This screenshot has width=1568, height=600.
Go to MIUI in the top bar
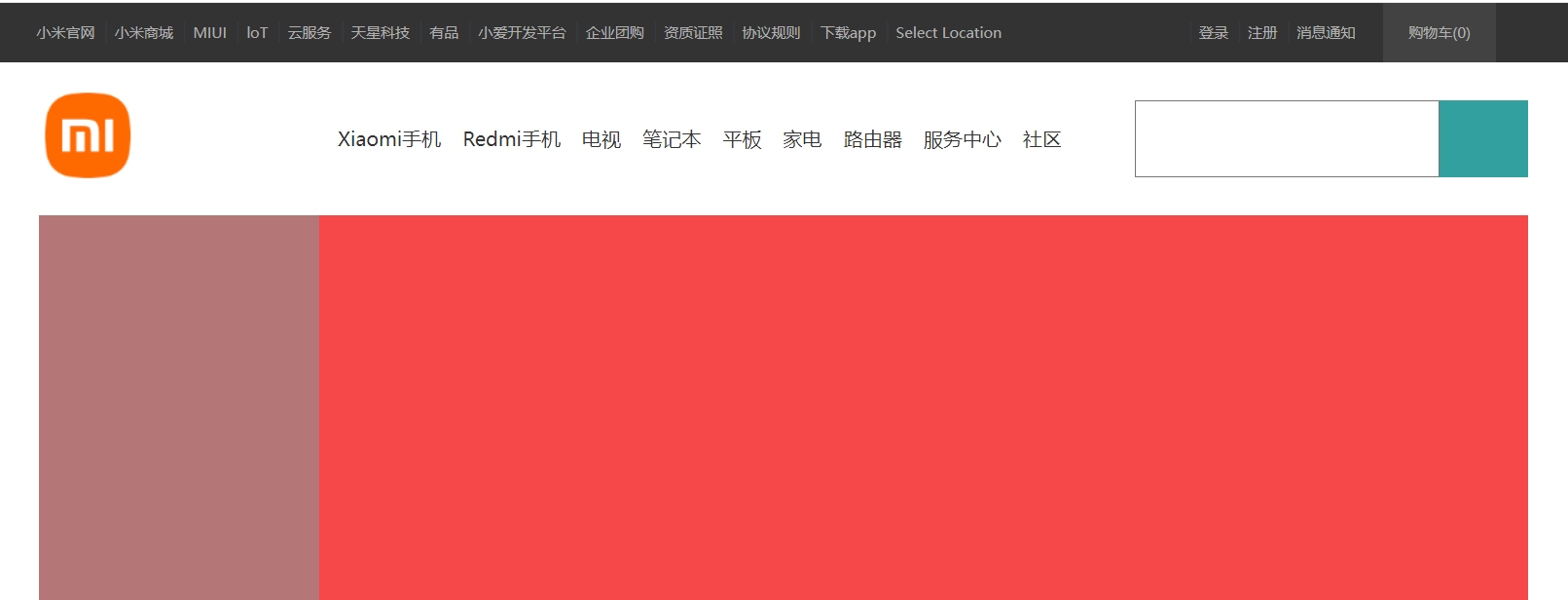pos(210,33)
